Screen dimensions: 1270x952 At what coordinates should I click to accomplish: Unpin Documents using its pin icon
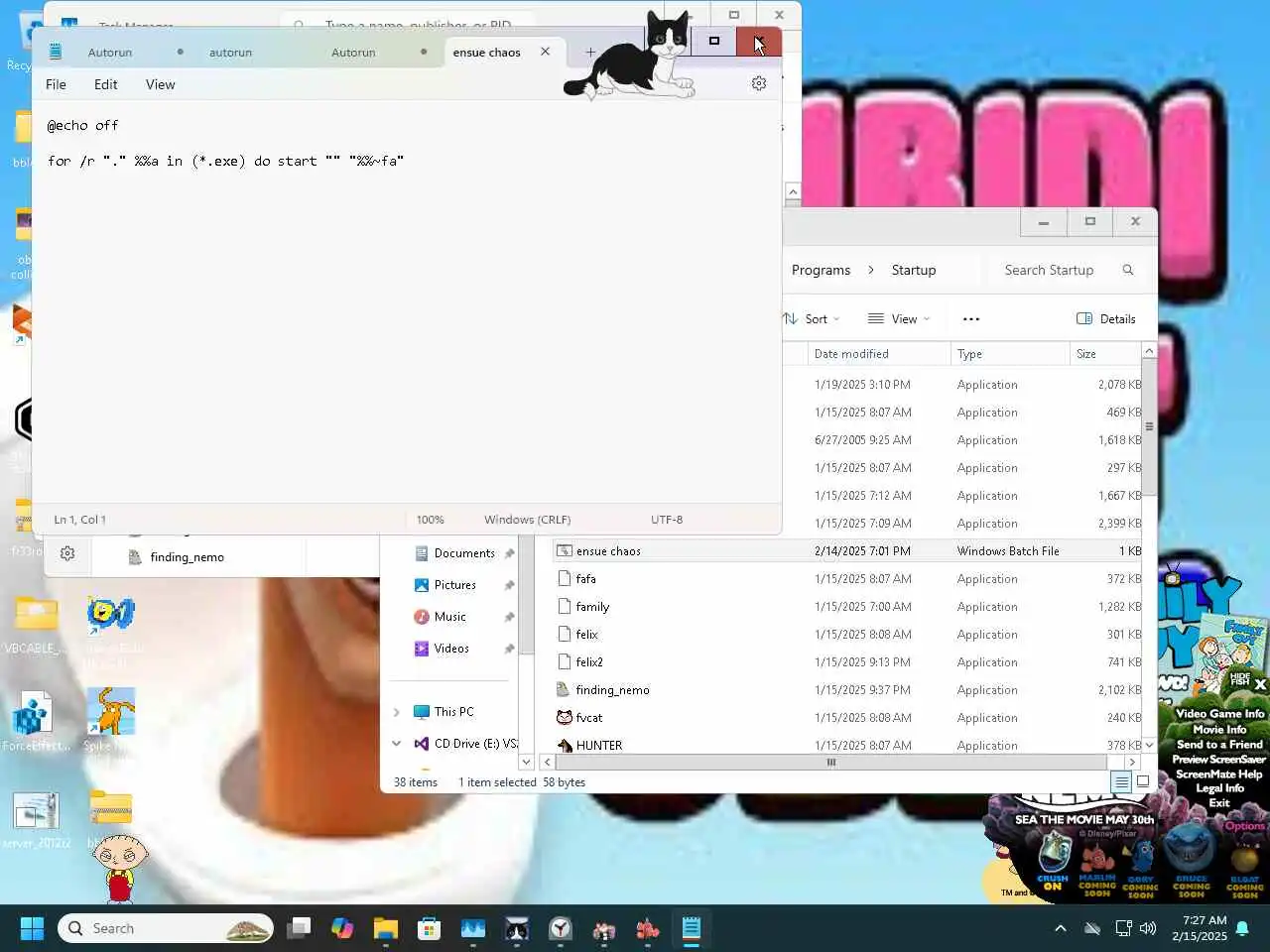[509, 553]
